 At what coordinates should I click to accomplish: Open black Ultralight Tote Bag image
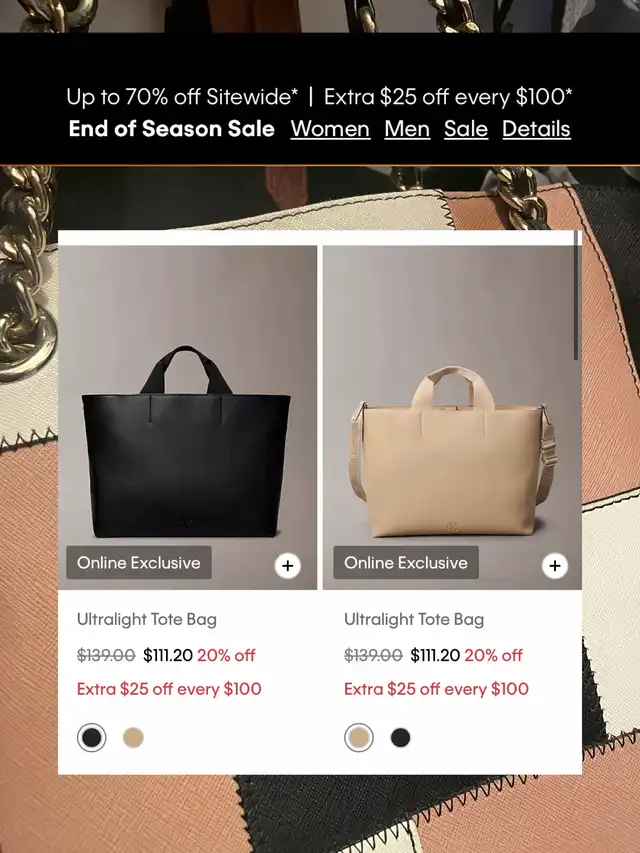click(187, 417)
